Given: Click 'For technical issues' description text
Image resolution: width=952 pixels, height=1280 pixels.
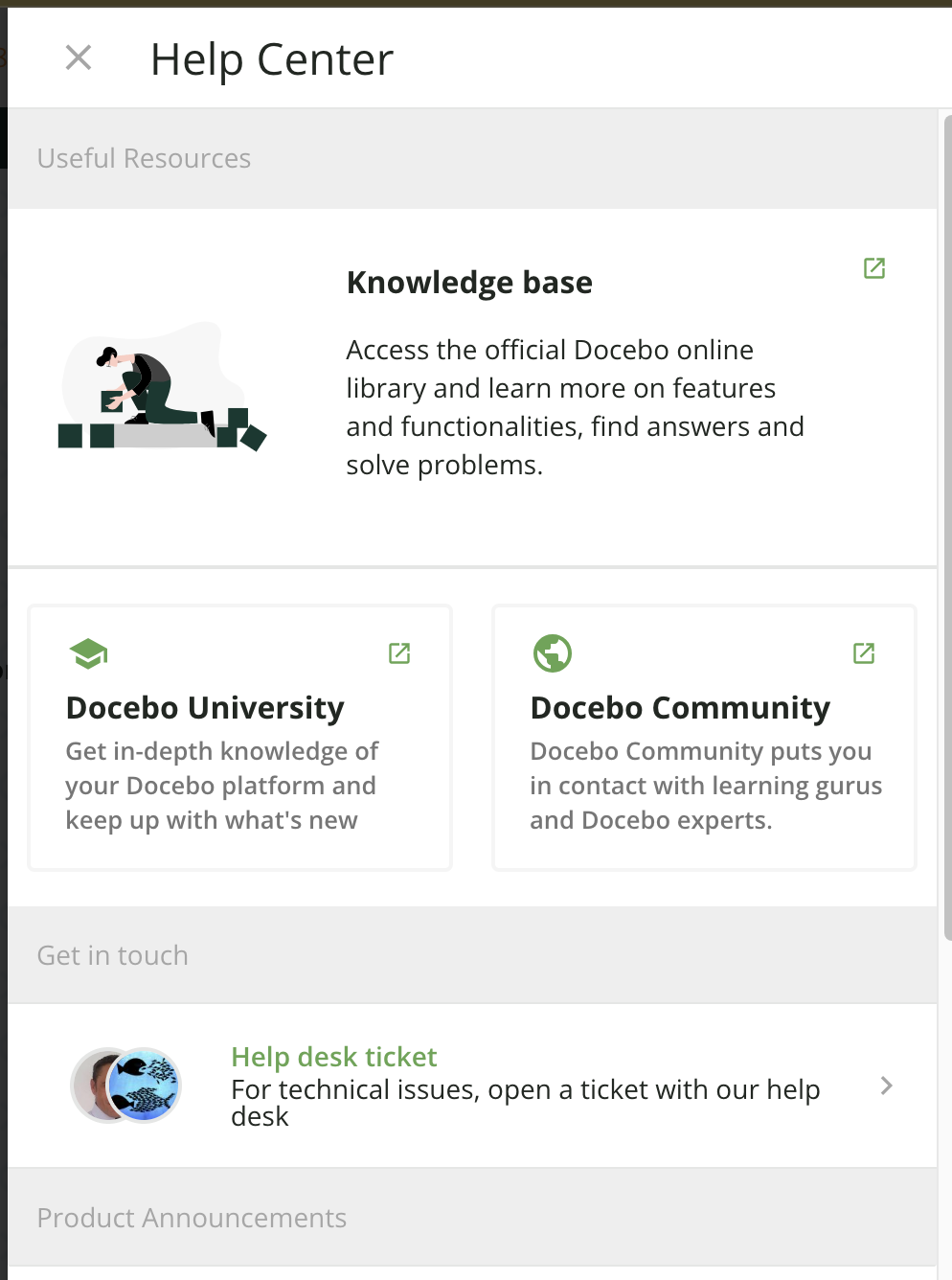Looking at the screenshot, I should [x=526, y=1103].
